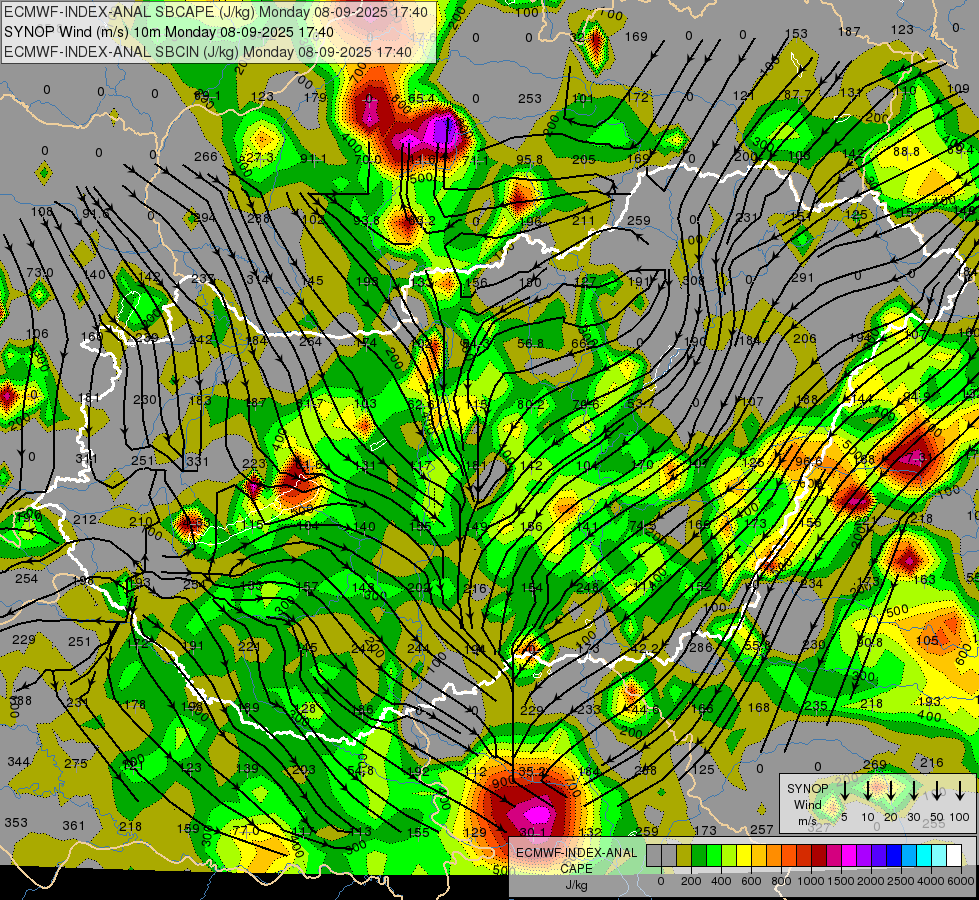Click the map value 353
Screen dimensions: 979x900
(x=16, y=822)
